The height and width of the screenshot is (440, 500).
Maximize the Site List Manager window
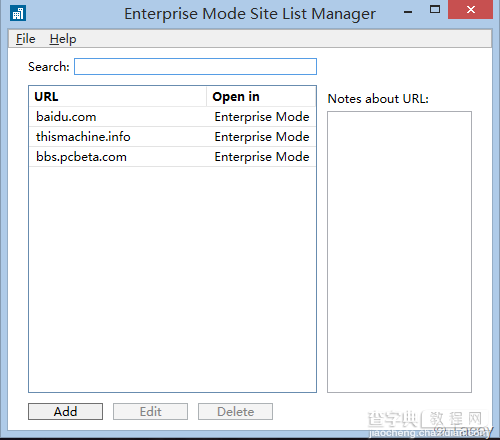[435, 9]
